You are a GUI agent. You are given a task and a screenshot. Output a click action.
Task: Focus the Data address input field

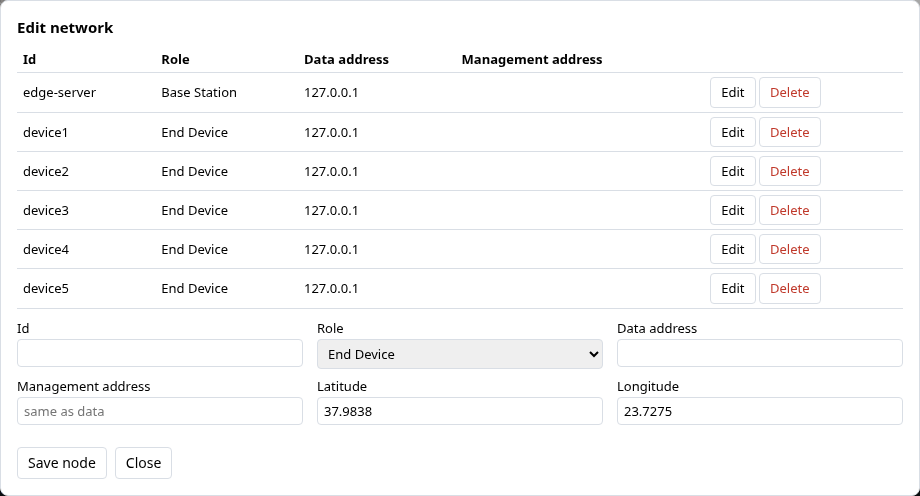[x=759, y=353]
